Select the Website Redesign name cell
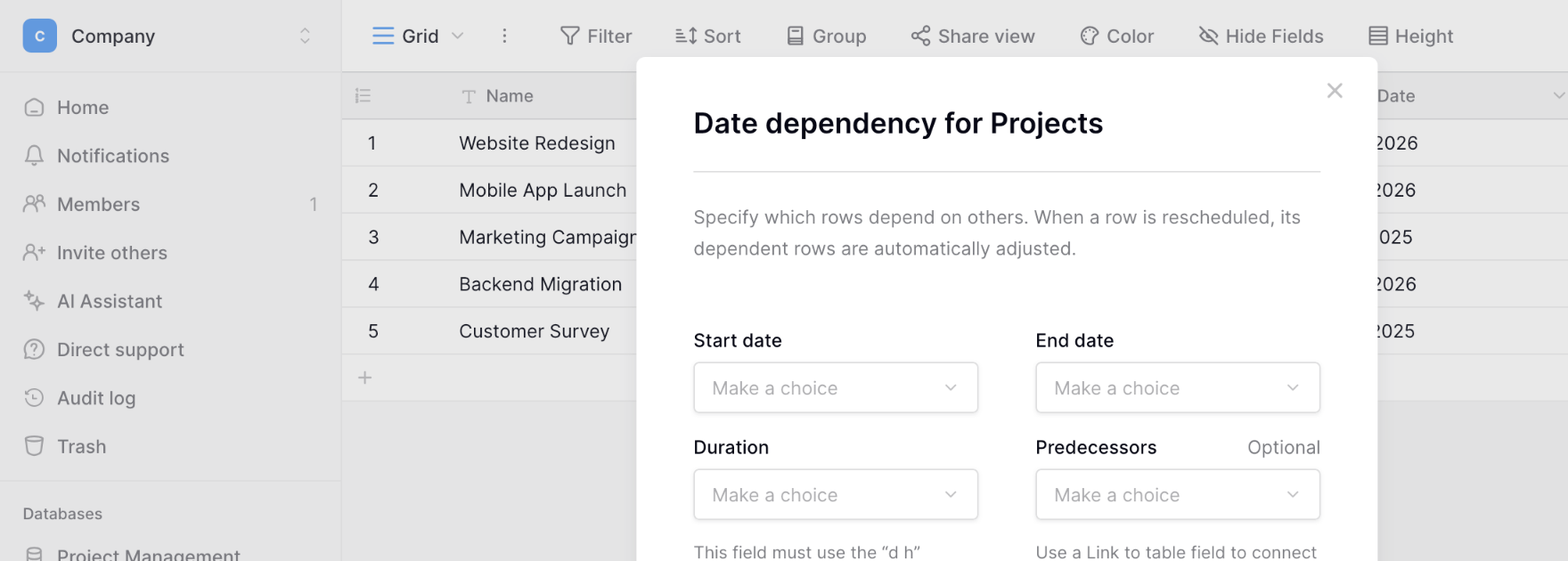The height and width of the screenshot is (561, 1568). (536, 143)
